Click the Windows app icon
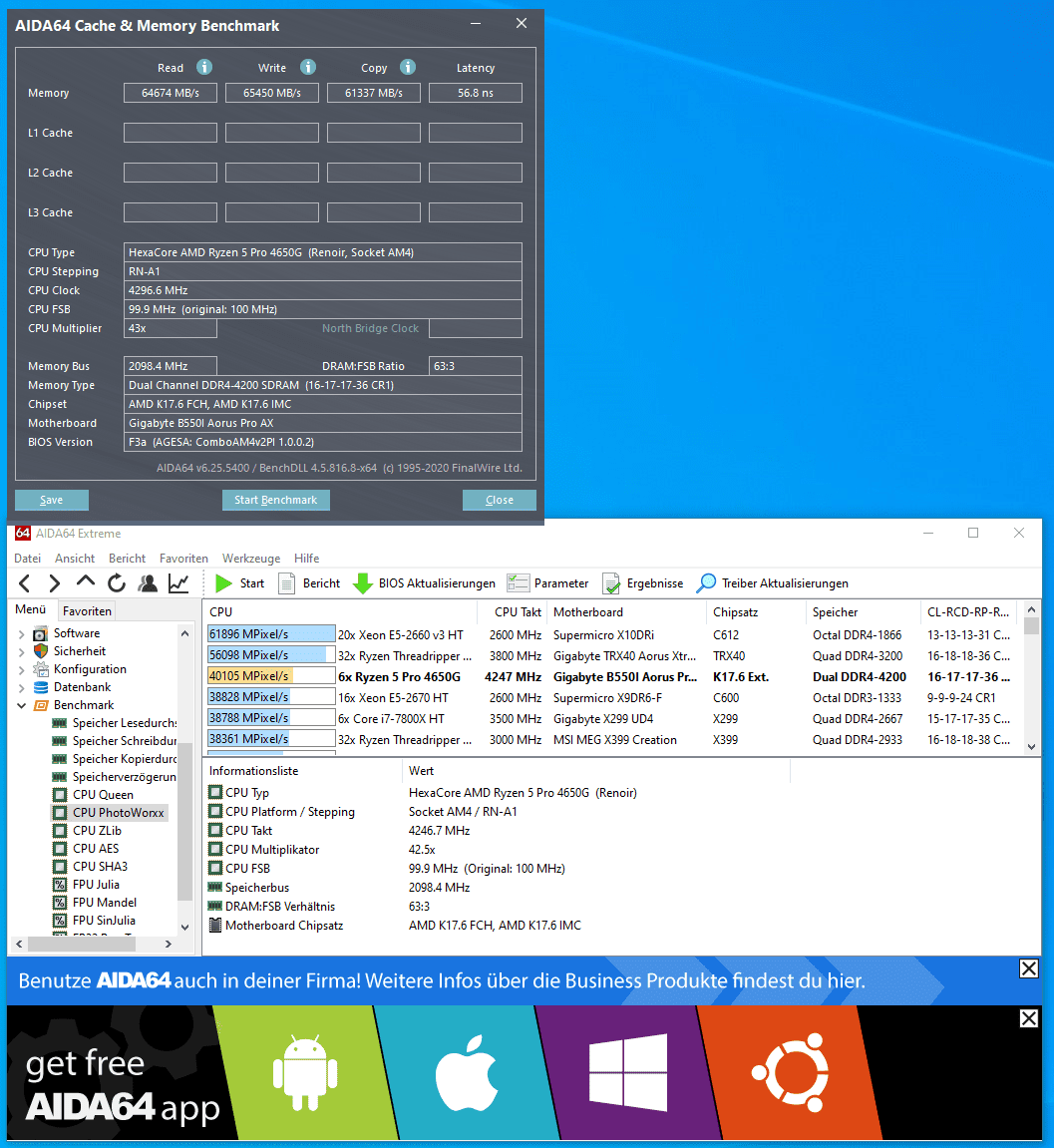Image resolution: width=1054 pixels, height=1148 pixels. pos(628,1072)
